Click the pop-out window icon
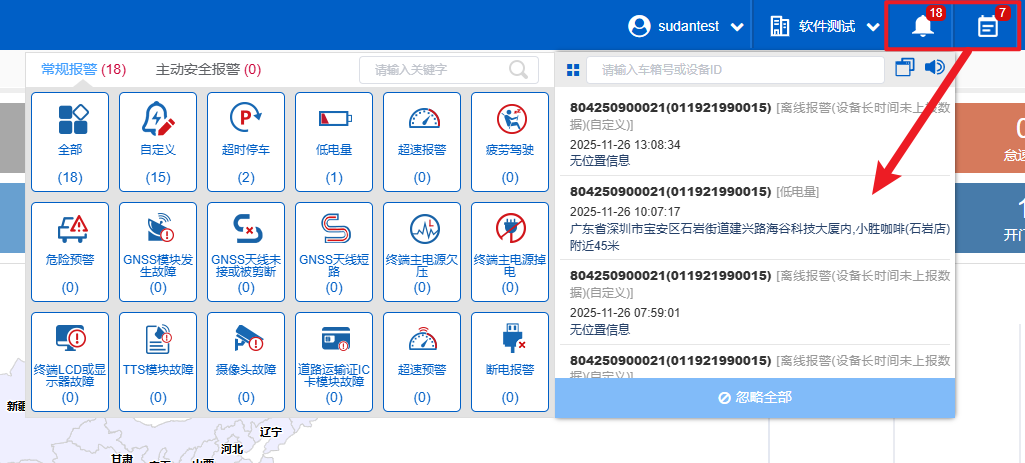This screenshot has height=463, width=1025. point(904,68)
